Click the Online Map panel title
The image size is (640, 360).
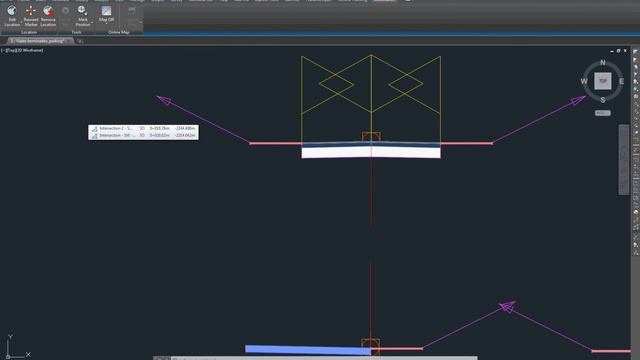(119, 32)
